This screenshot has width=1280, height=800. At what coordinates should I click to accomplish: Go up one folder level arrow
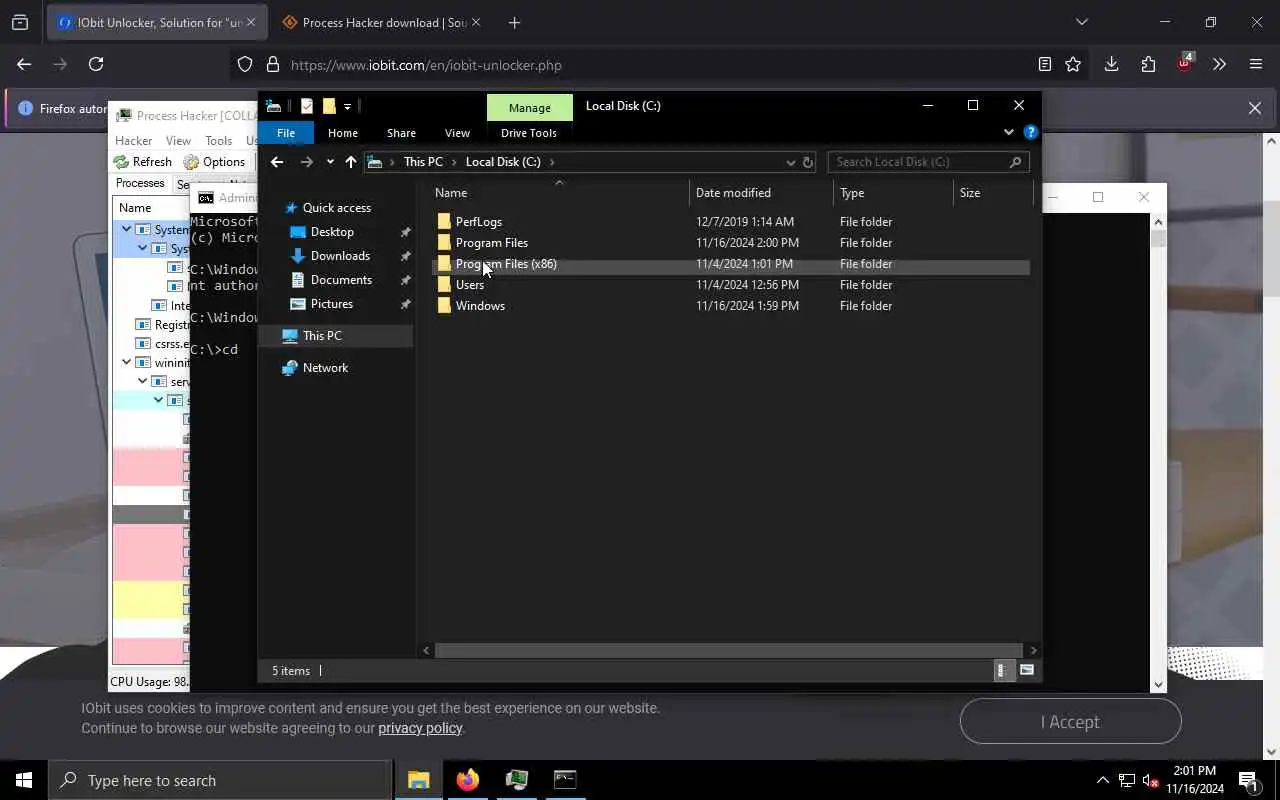click(x=351, y=162)
